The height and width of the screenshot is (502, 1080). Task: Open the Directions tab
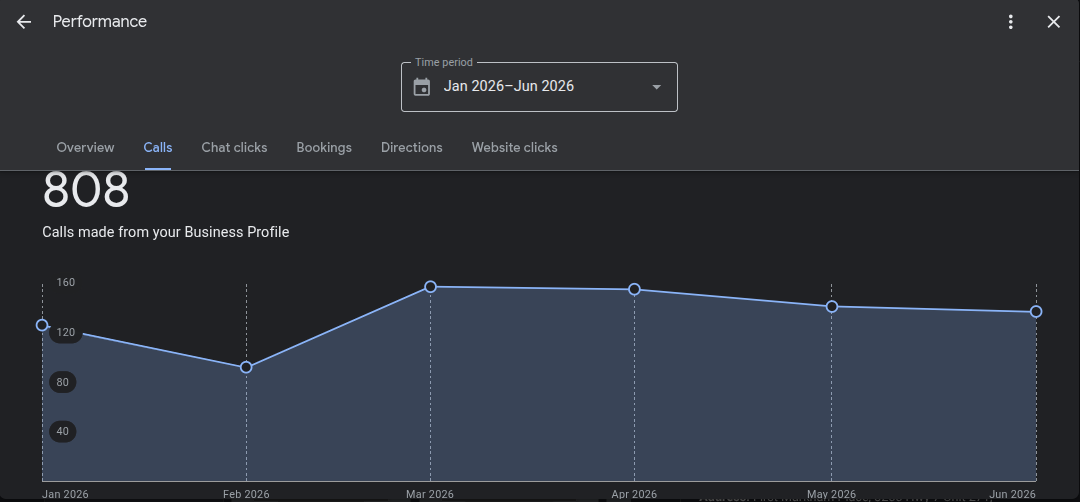point(412,147)
